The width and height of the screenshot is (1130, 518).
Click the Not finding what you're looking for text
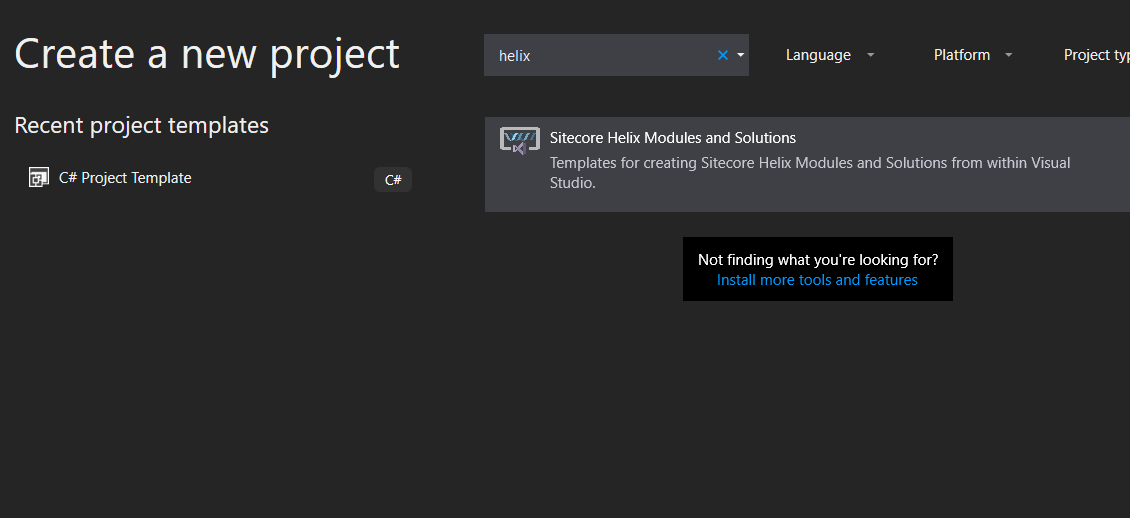pyautogui.click(x=818, y=259)
